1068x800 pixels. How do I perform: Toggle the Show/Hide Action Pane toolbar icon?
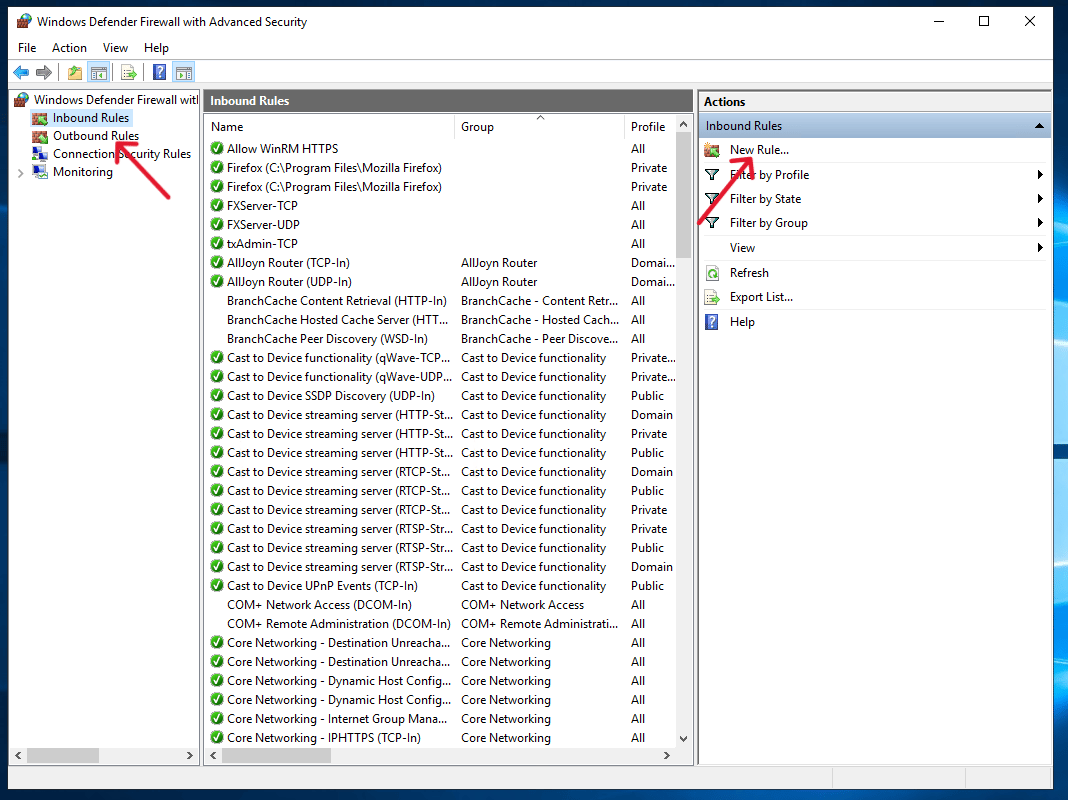[184, 72]
